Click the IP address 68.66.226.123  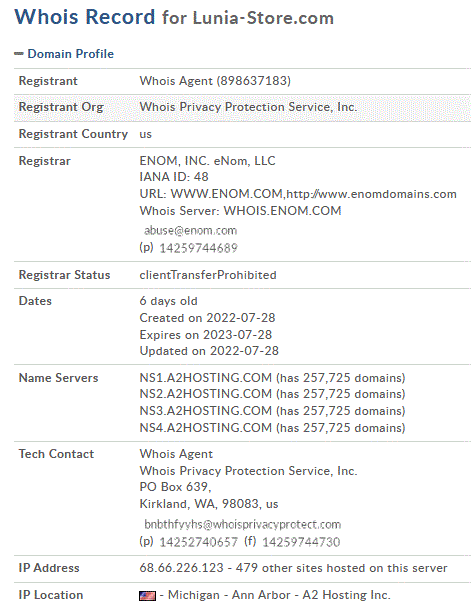pyautogui.click(x=181, y=568)
